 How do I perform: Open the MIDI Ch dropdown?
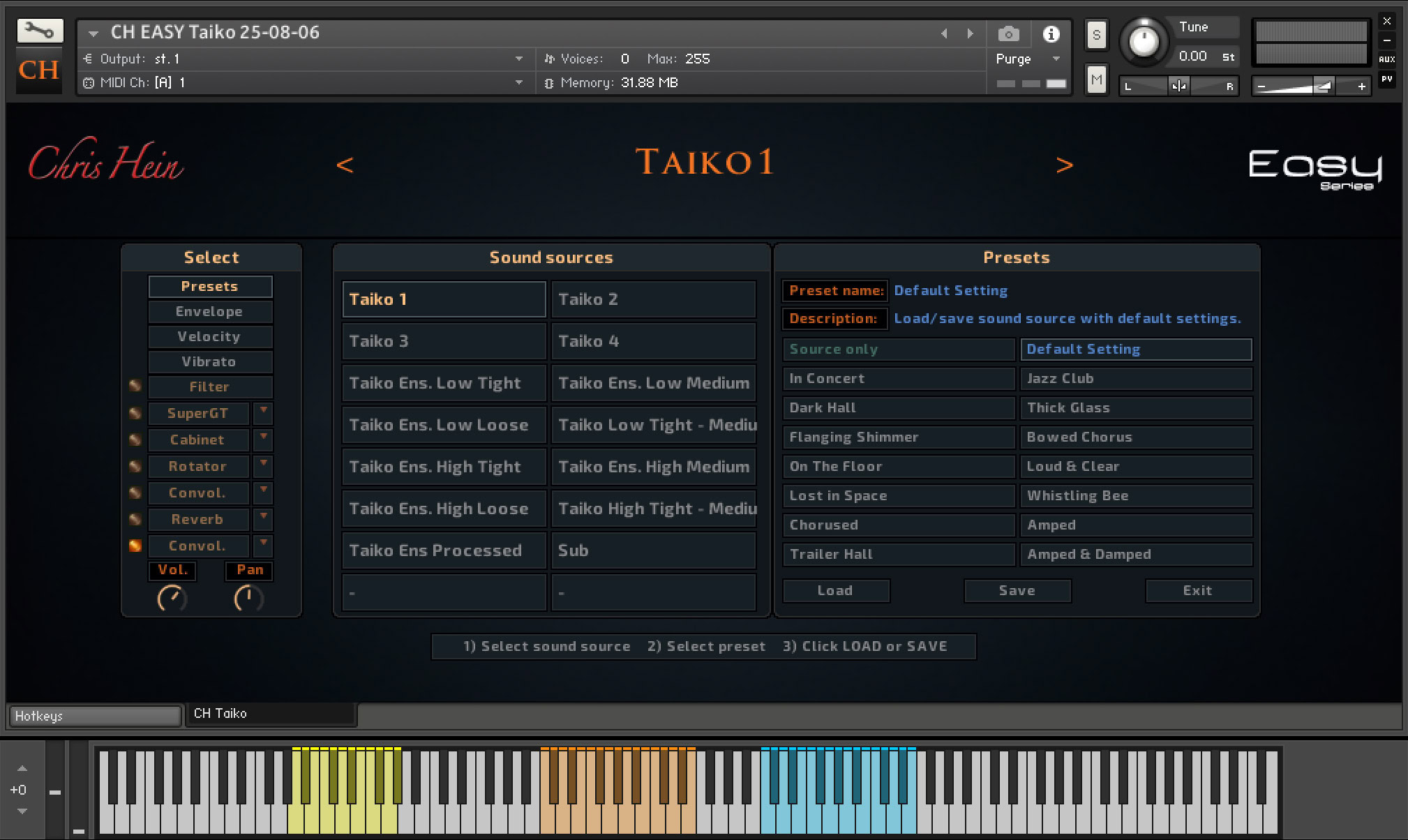(x=518, y=82)
